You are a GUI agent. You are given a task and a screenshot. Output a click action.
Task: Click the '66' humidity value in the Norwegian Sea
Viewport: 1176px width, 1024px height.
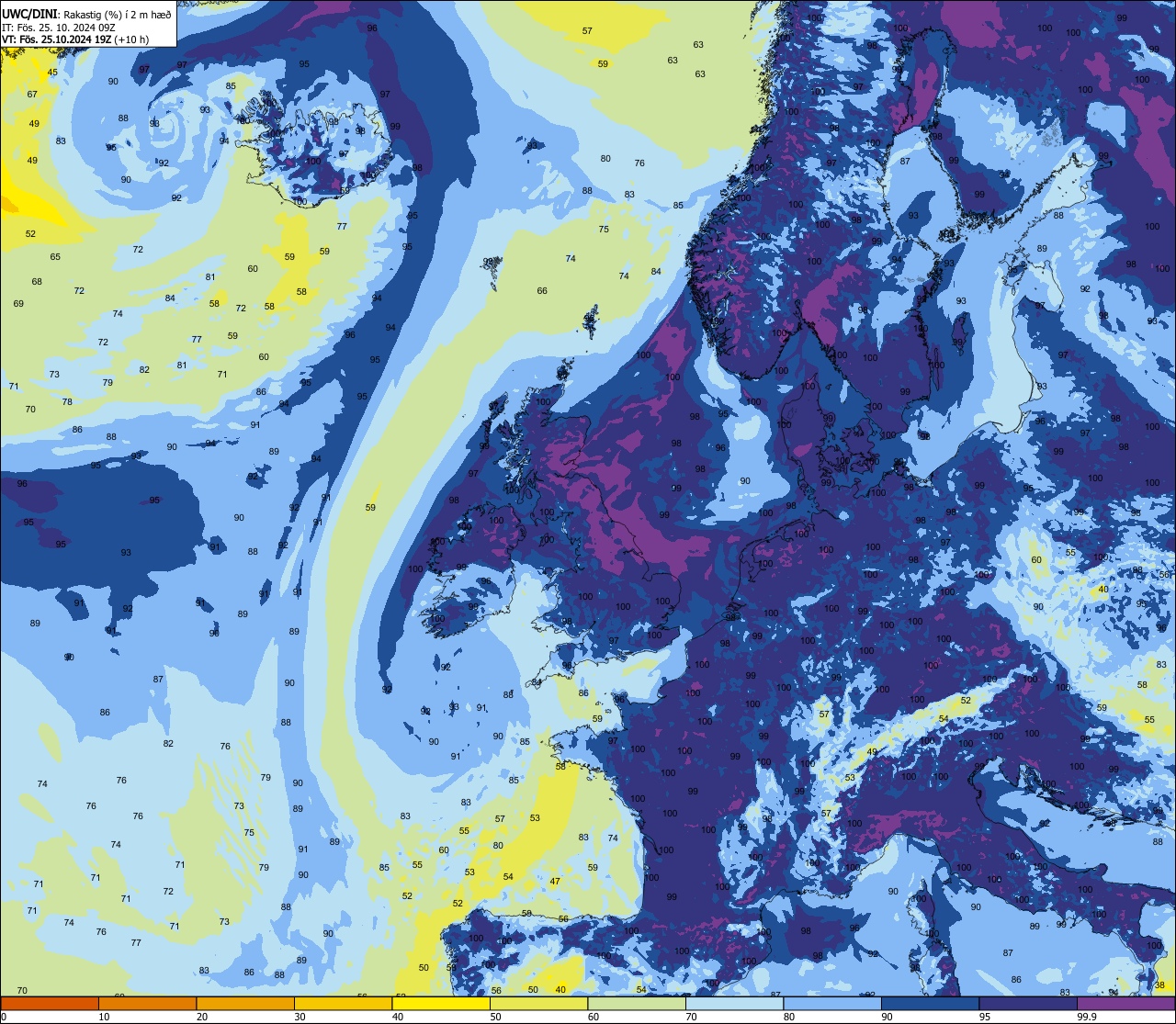542,291
